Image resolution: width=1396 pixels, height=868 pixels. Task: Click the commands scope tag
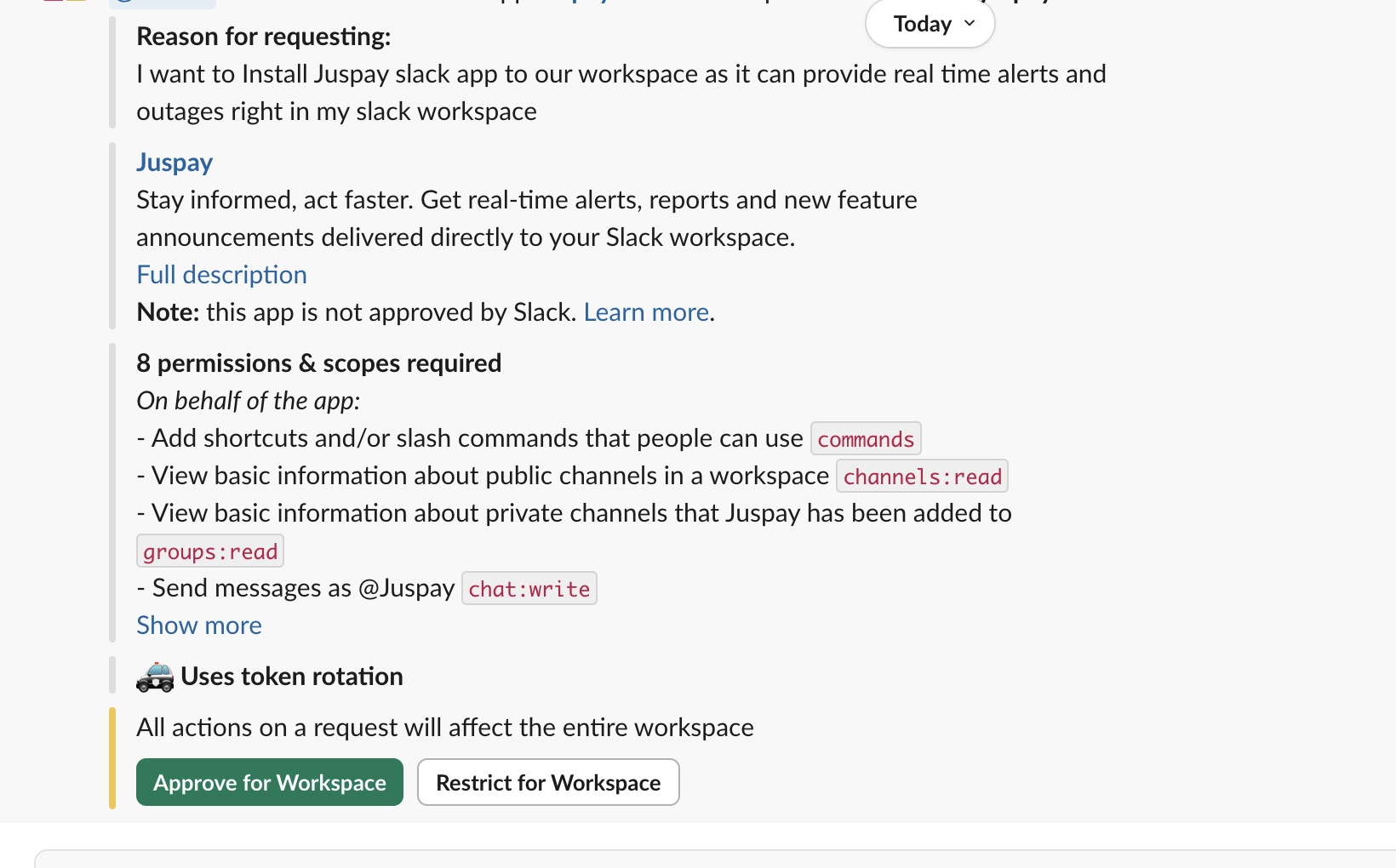tap(865, 439)
